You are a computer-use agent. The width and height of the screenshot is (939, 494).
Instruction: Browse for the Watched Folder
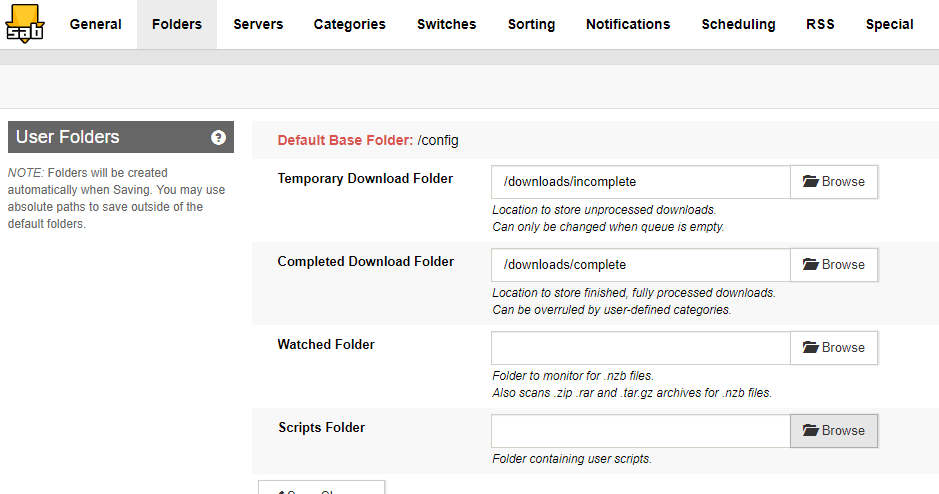(834, 348)
